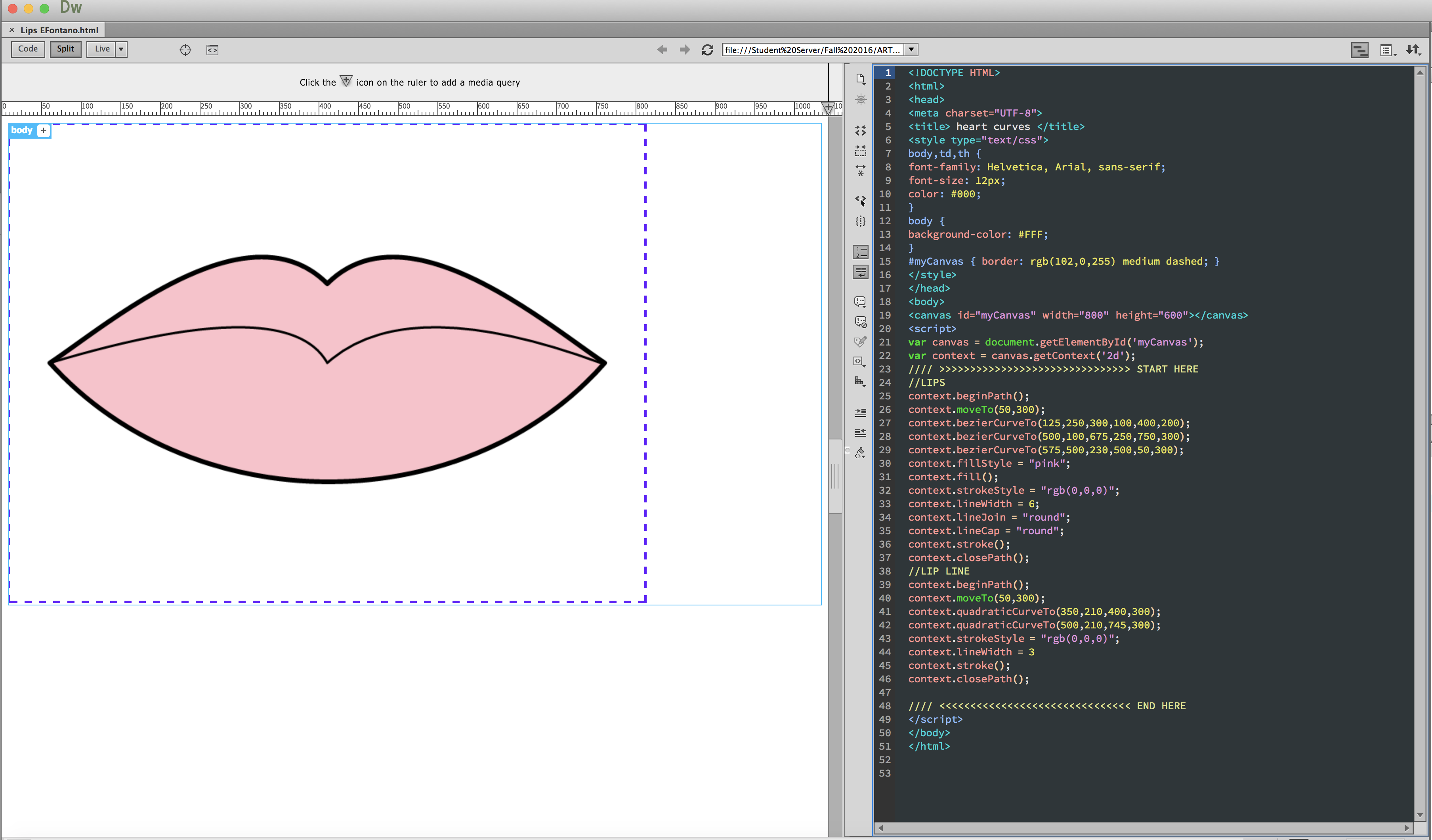Image resolution: width=1432 pixels, height=840 pixels.
Task: Open the options list icon menu
Action: [1388, 51]
